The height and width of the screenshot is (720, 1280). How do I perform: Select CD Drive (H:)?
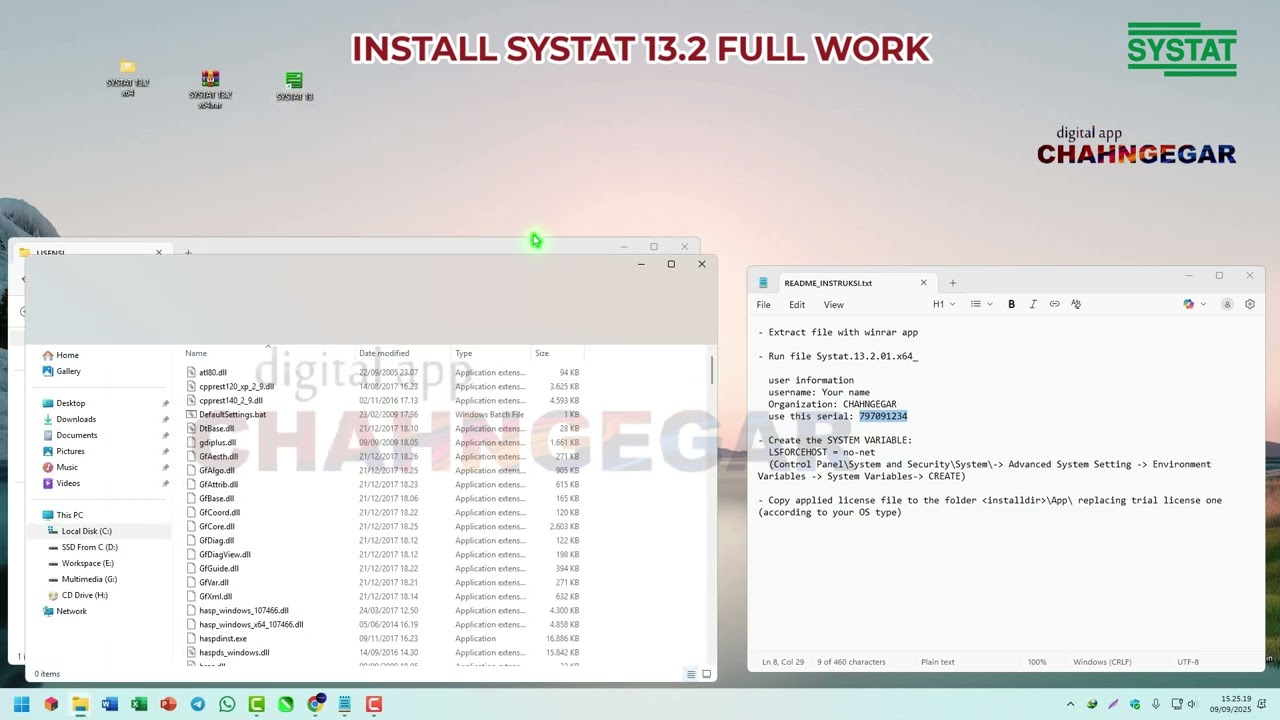(x=84, y=595)
